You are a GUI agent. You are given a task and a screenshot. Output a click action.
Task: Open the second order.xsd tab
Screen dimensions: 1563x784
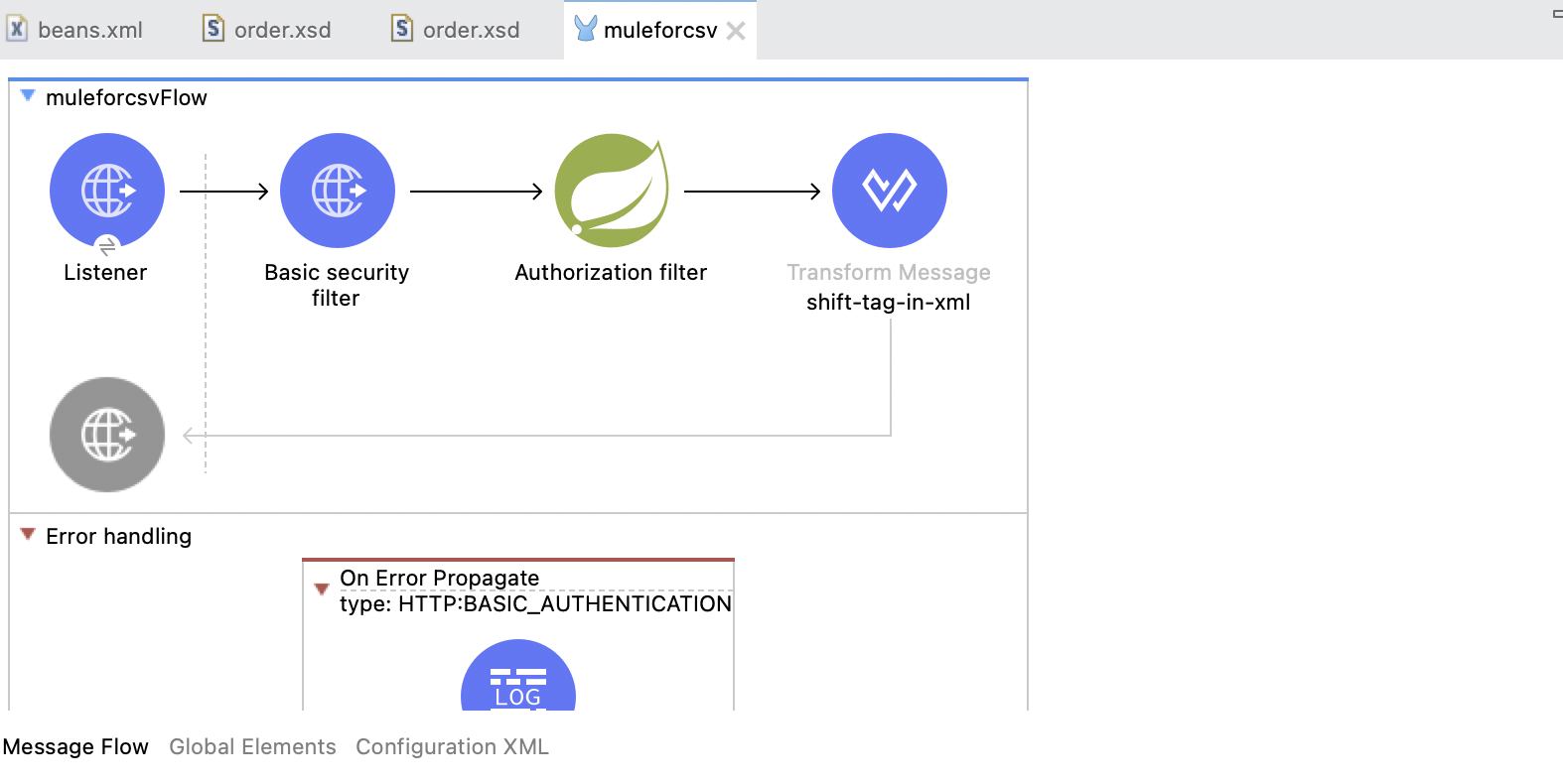tap(456, 30)
